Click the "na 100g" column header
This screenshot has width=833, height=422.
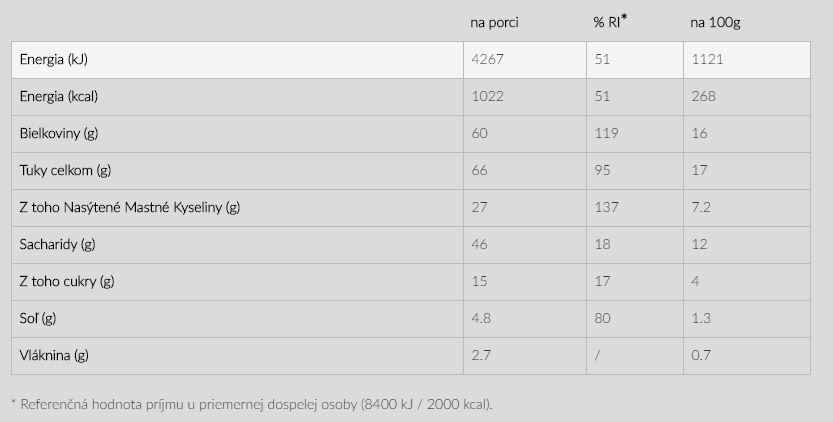(712, 23)
